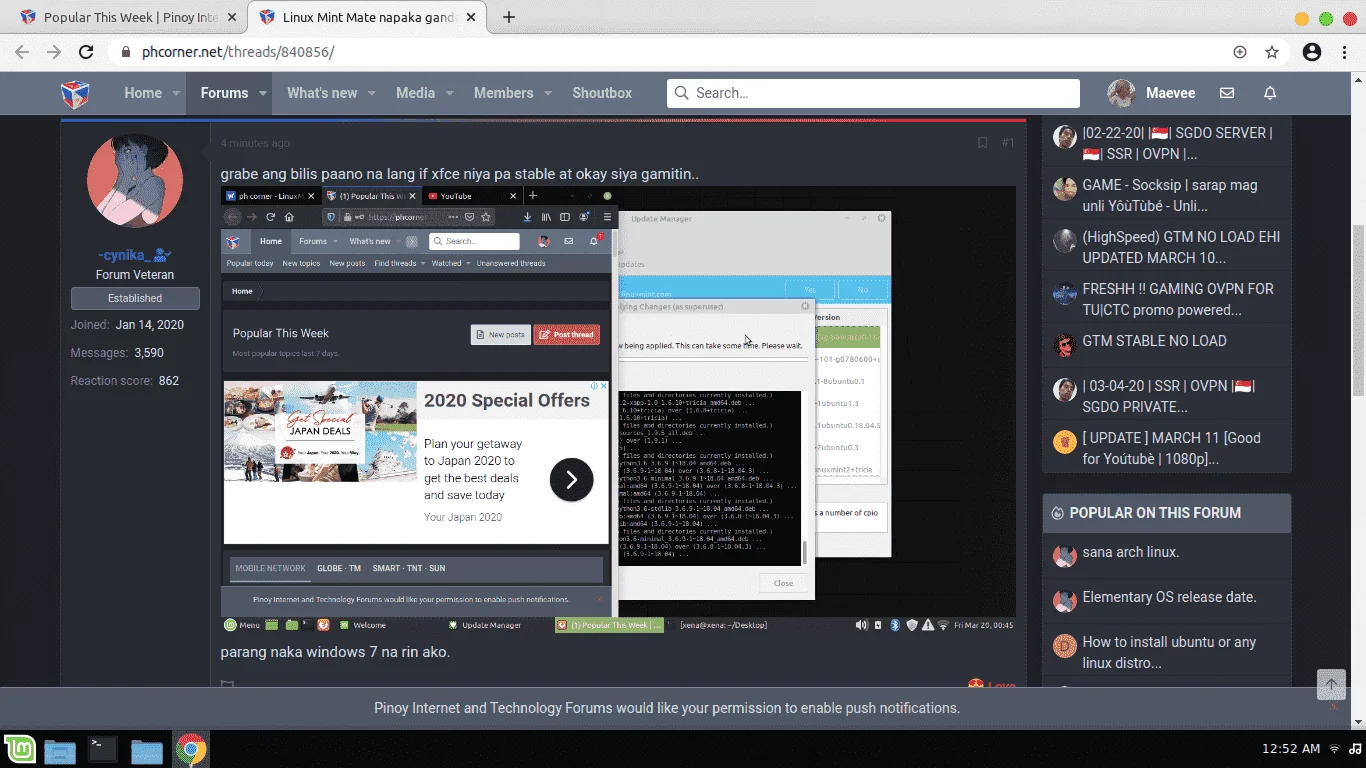Click the Maevee avatar in the navbar
1366x768 pixels.
[x=1121, y=93]
